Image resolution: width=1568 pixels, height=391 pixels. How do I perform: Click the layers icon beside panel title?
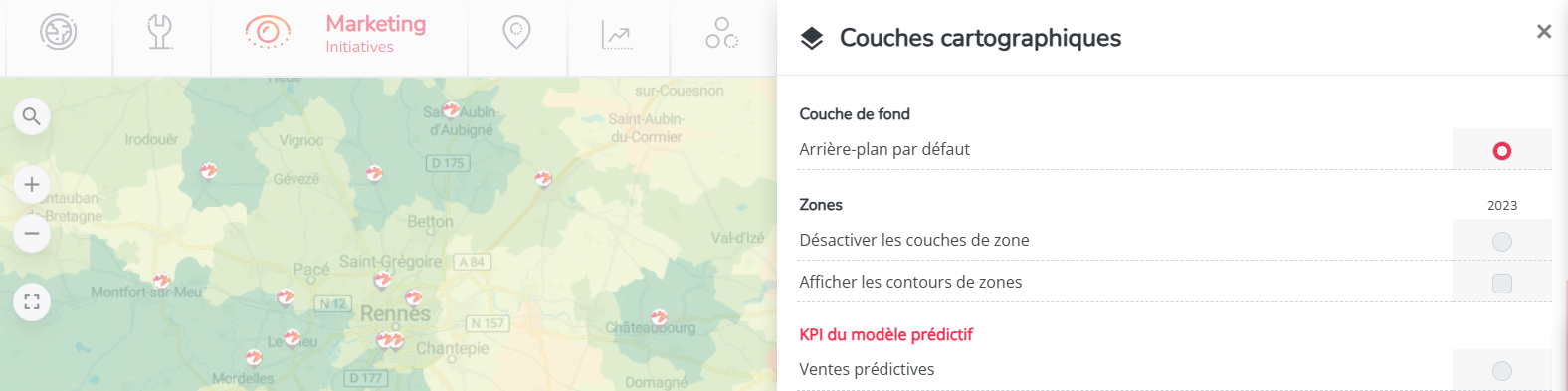tap(812, 39)
